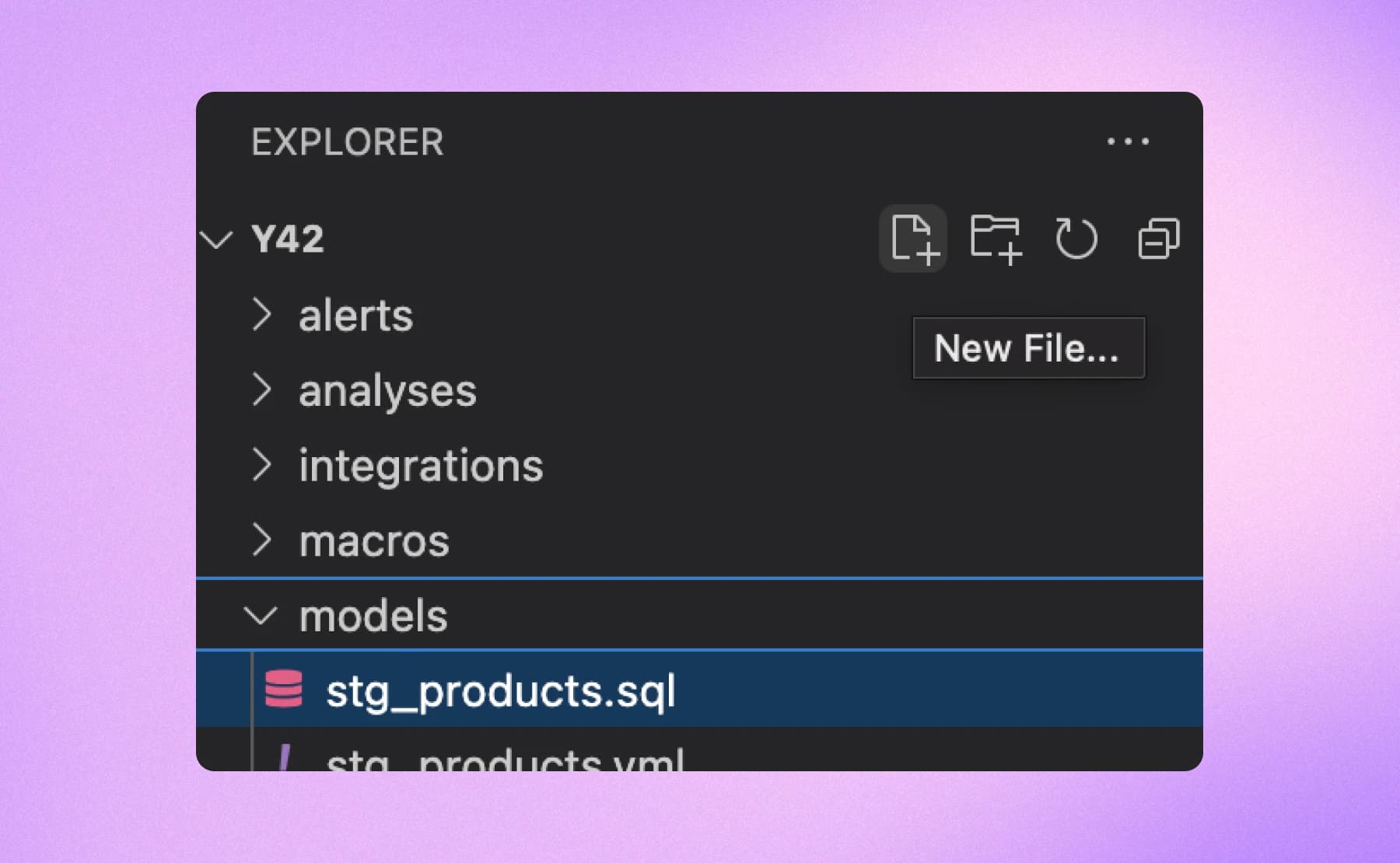The image size is (1400, 863).
Task: Expand the alerts folder chevron
Action: [x=262, y=315]
